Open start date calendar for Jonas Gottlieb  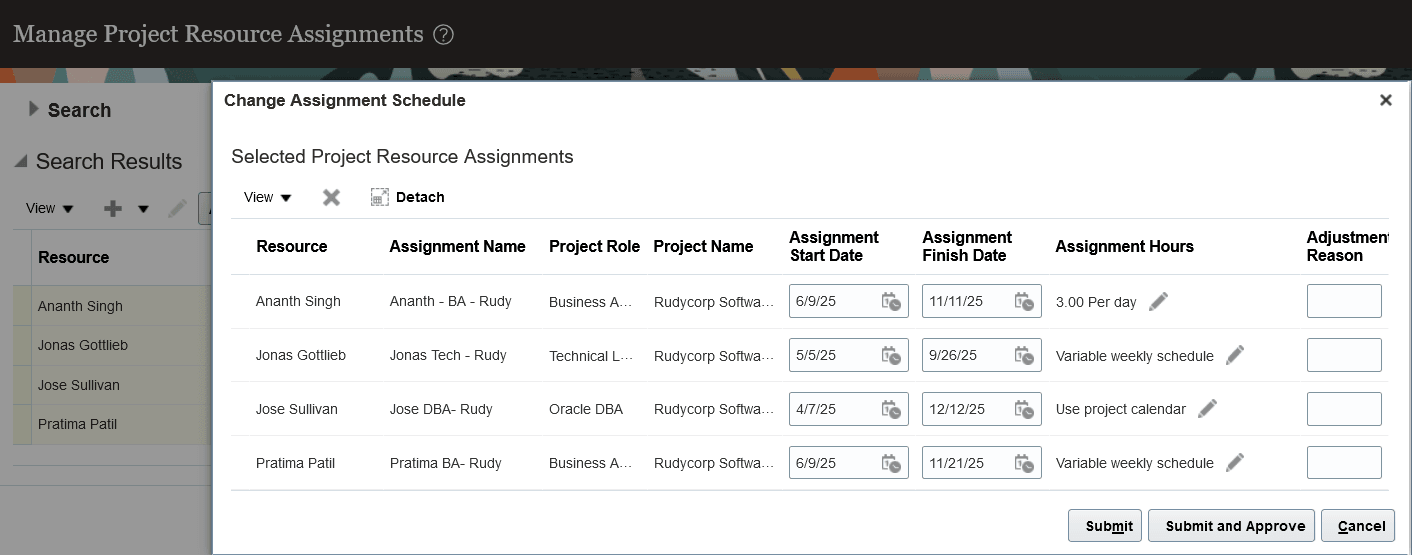click(x=891, y=355)
